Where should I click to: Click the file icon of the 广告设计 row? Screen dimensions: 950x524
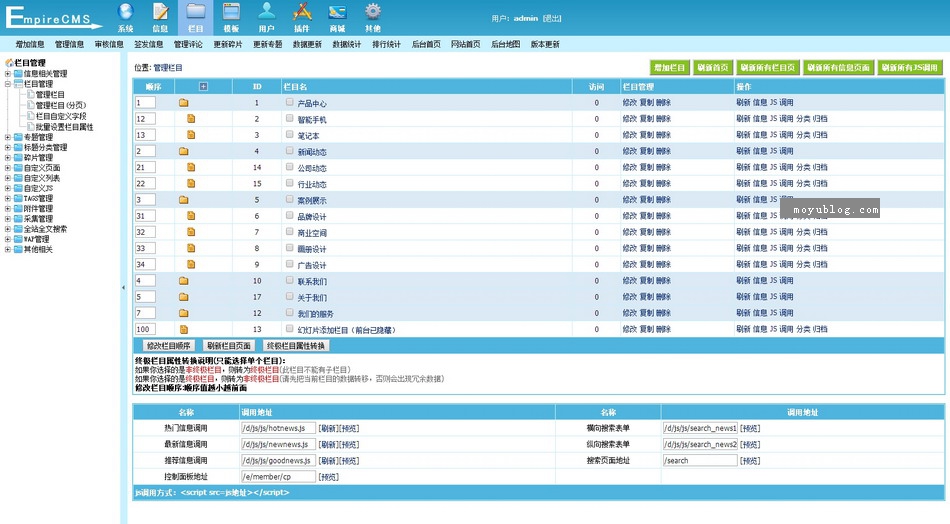(x=191, y=264)
